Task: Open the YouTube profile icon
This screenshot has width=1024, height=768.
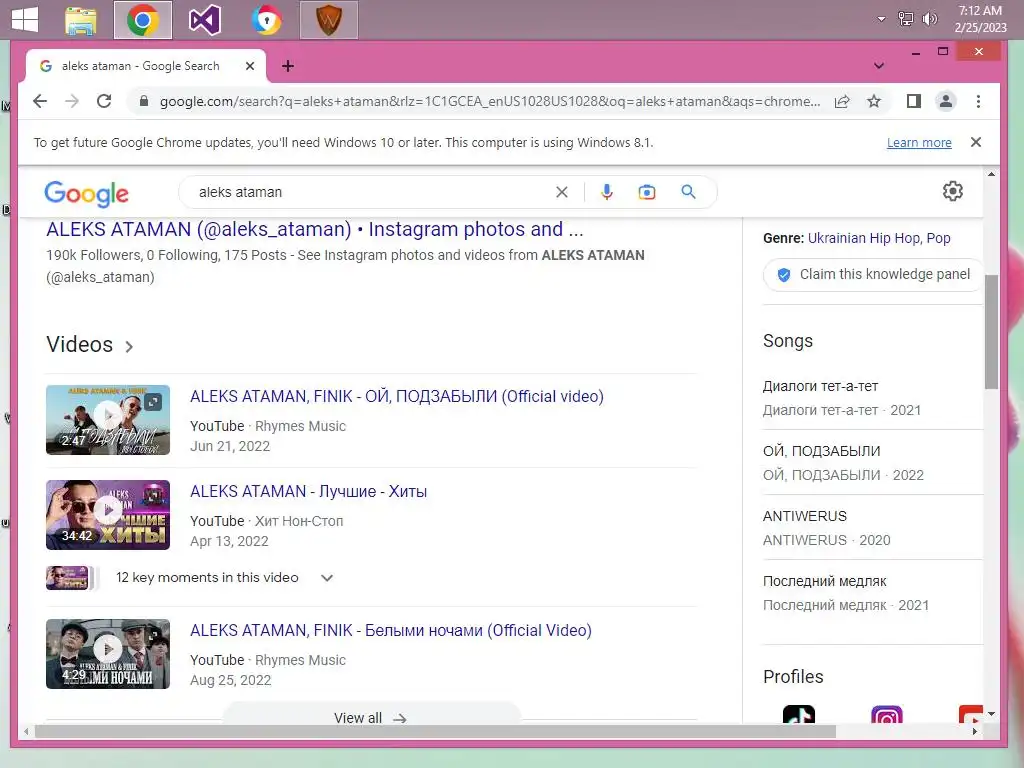Action: click(971, 714)
